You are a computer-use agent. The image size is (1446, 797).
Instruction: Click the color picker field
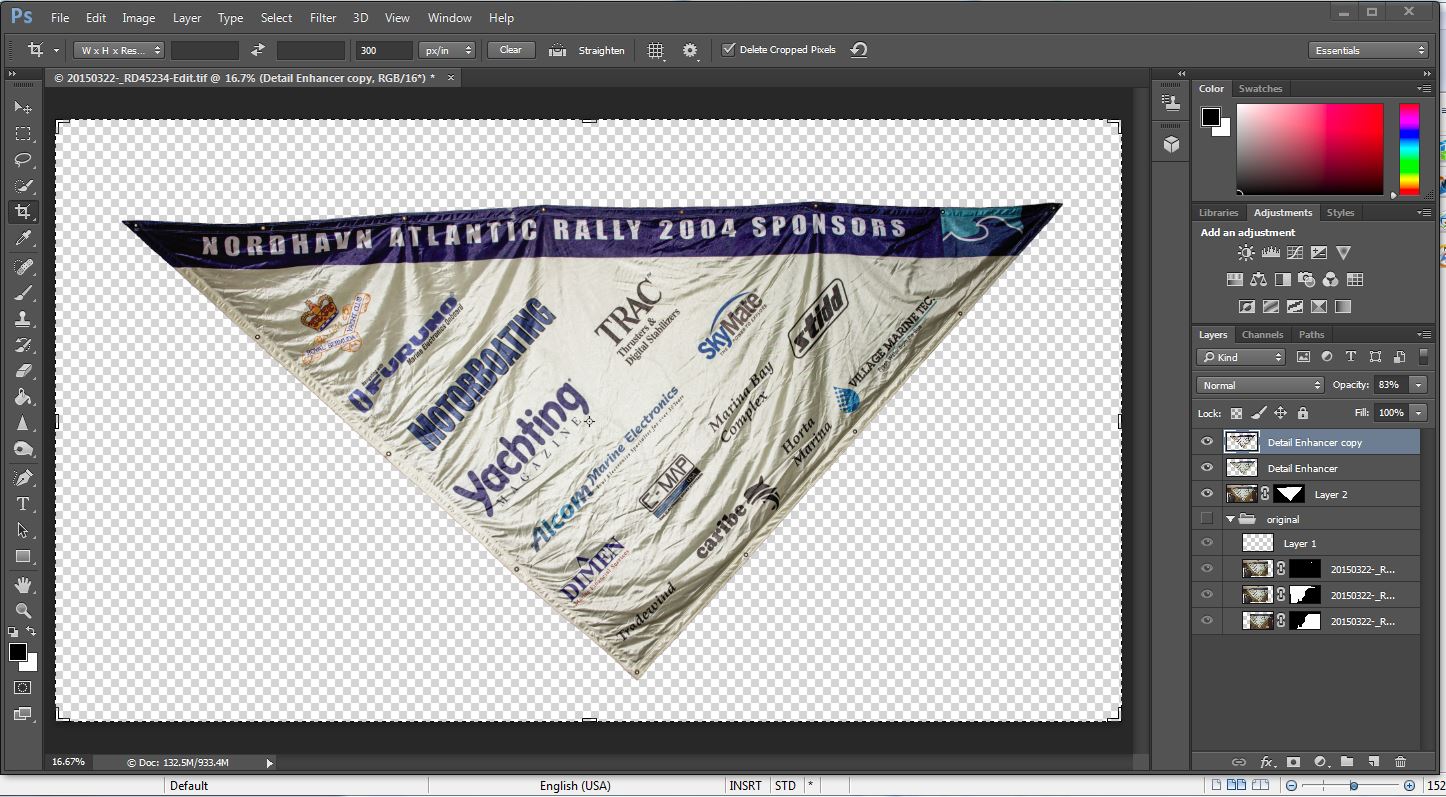pyautogui.click(x=1310, y=149)
